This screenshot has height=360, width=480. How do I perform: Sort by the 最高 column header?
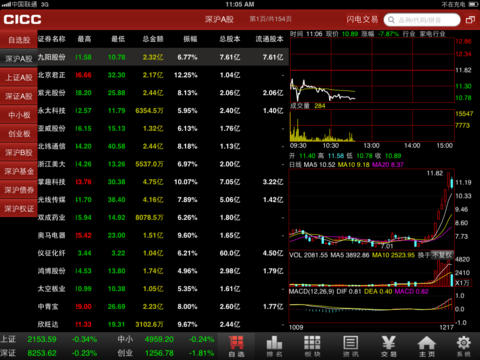pyautogui.click(x=84, y=39)
